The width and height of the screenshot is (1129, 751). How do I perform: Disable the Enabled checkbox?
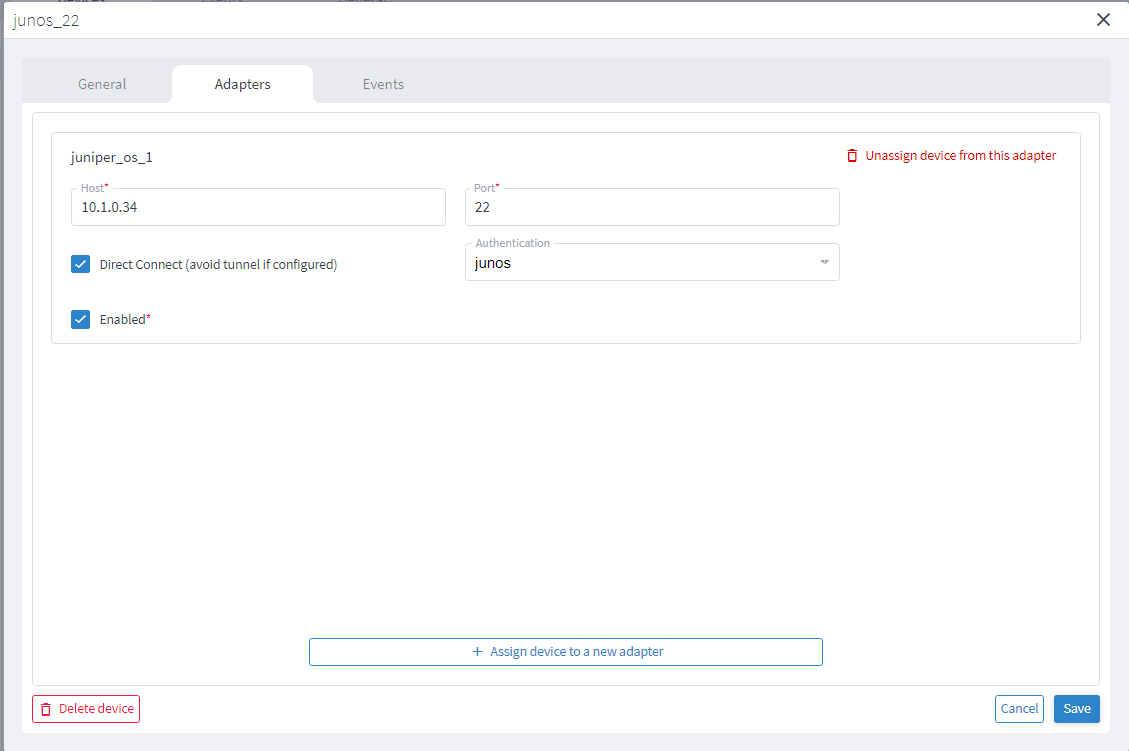tap(80, 319)
